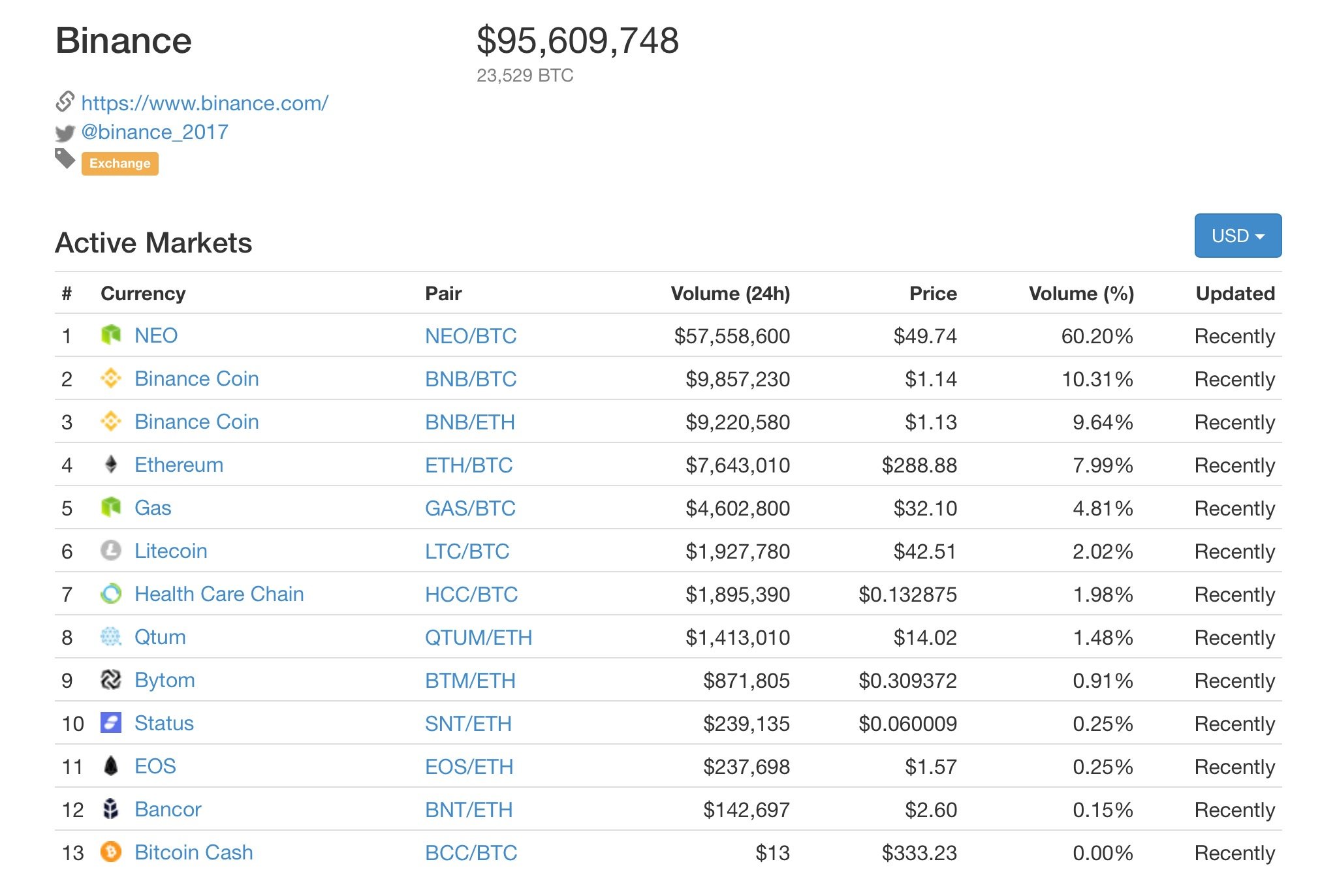
Task: Click Binance Coin icon in BNB/BTC row
Action: click(x=111, y=378)
